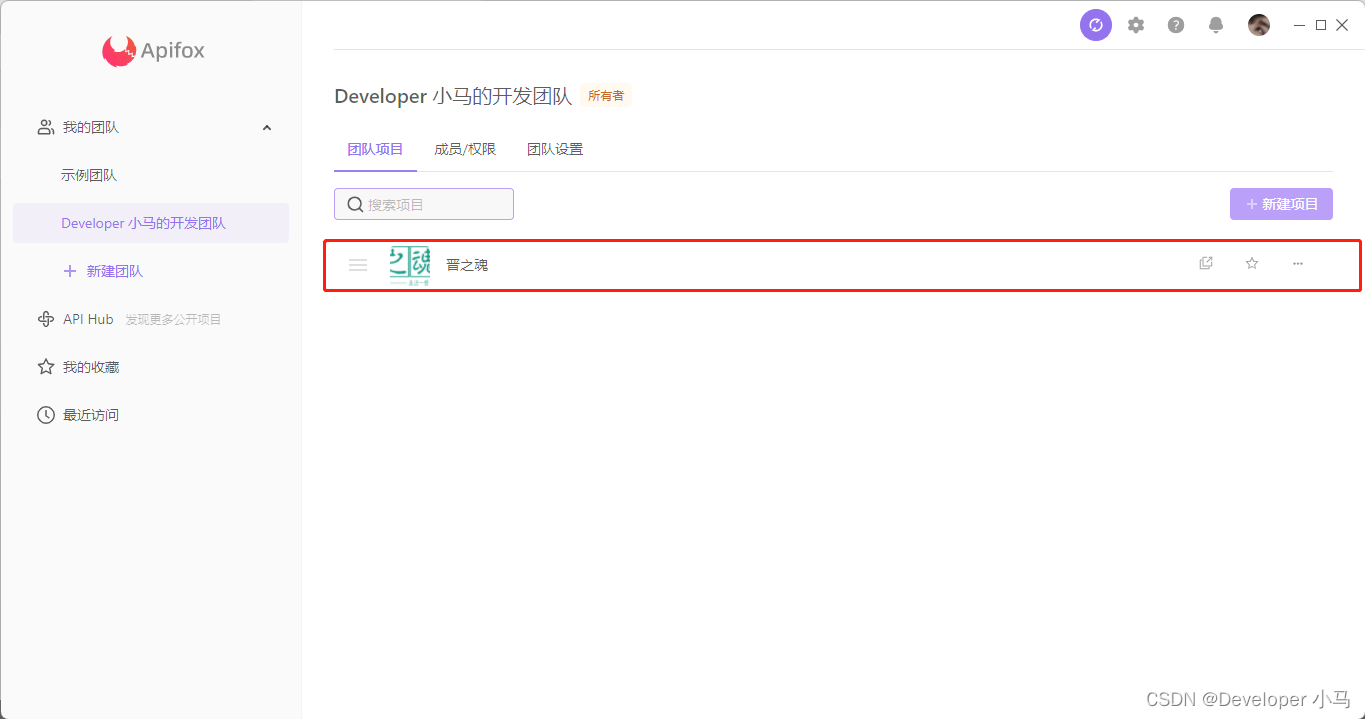The width and height of the screenshot is (1365, 719).
Task: Open 最近访问 recent visits
Action: (x=91, y=415)
